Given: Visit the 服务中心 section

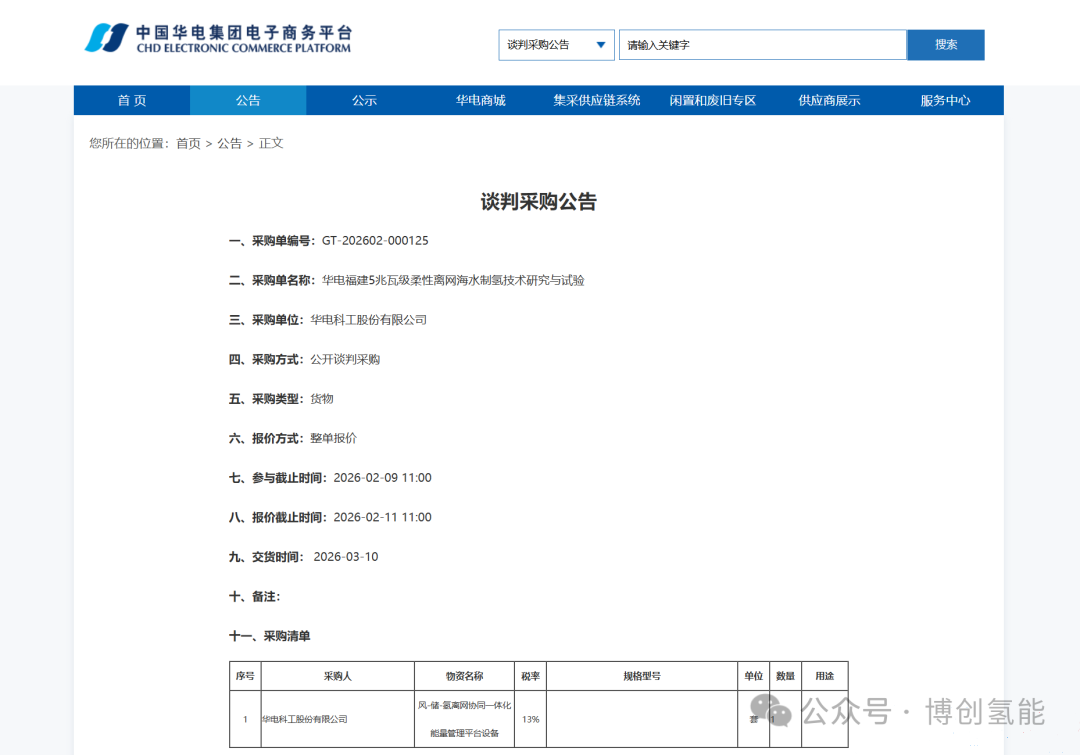Looking at the screenshot, I should [944, 100].
